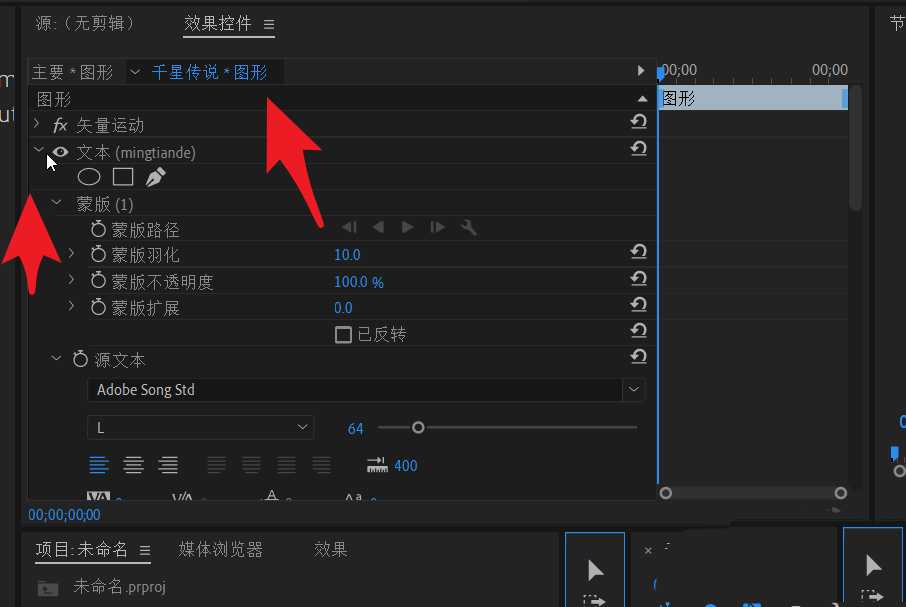Image resolution: width=906 pixels, height=607 pixels.
Task: Reset 矢量运动 effect
Action: (638, 122)
